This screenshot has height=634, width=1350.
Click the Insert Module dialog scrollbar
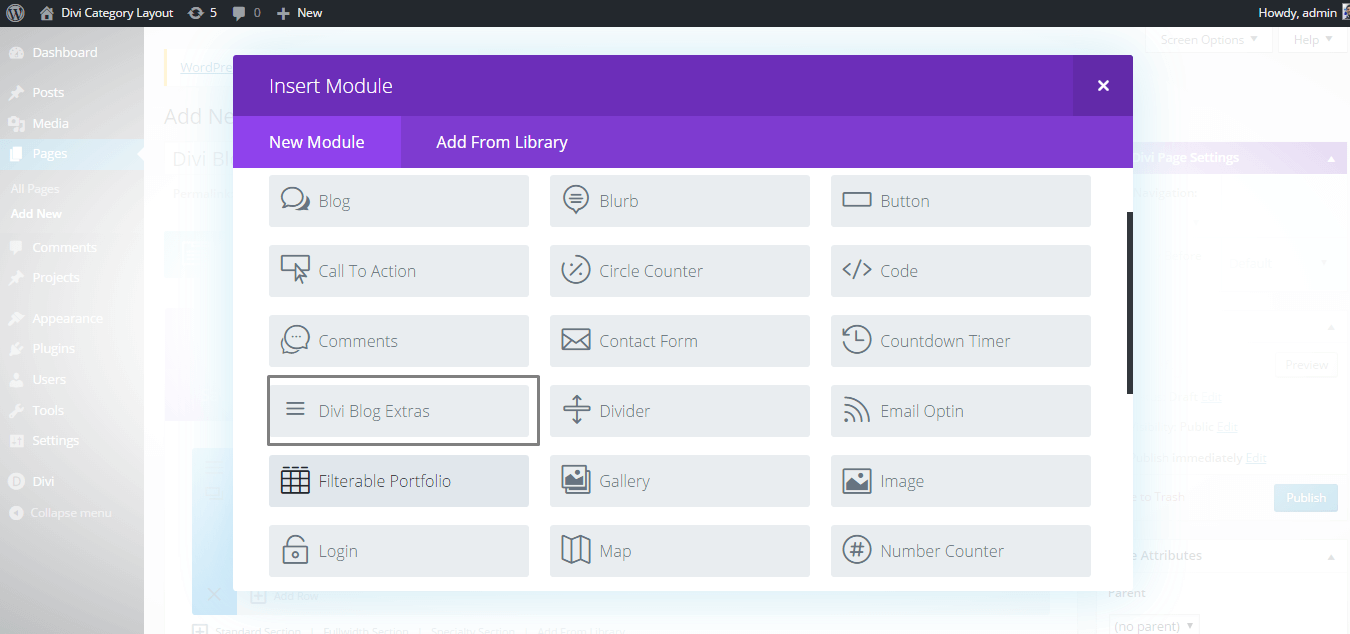(1130, 300)
